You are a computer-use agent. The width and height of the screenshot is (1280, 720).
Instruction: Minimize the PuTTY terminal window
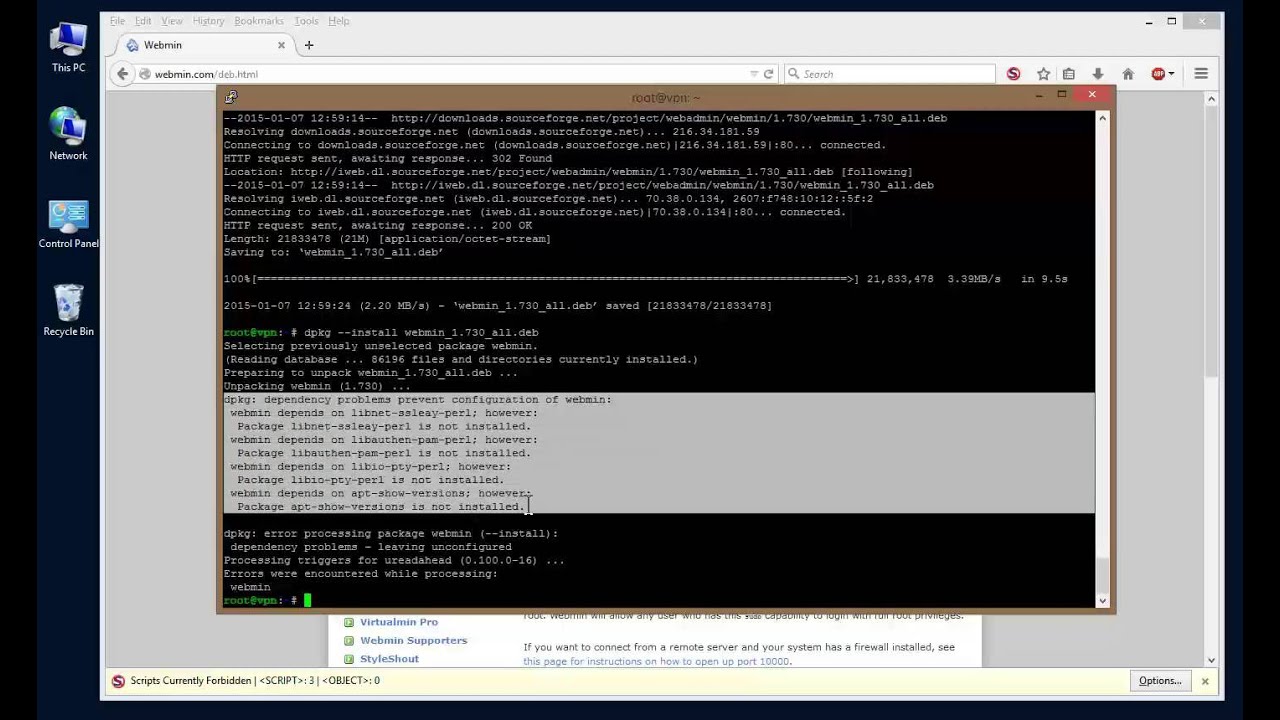1038,95
